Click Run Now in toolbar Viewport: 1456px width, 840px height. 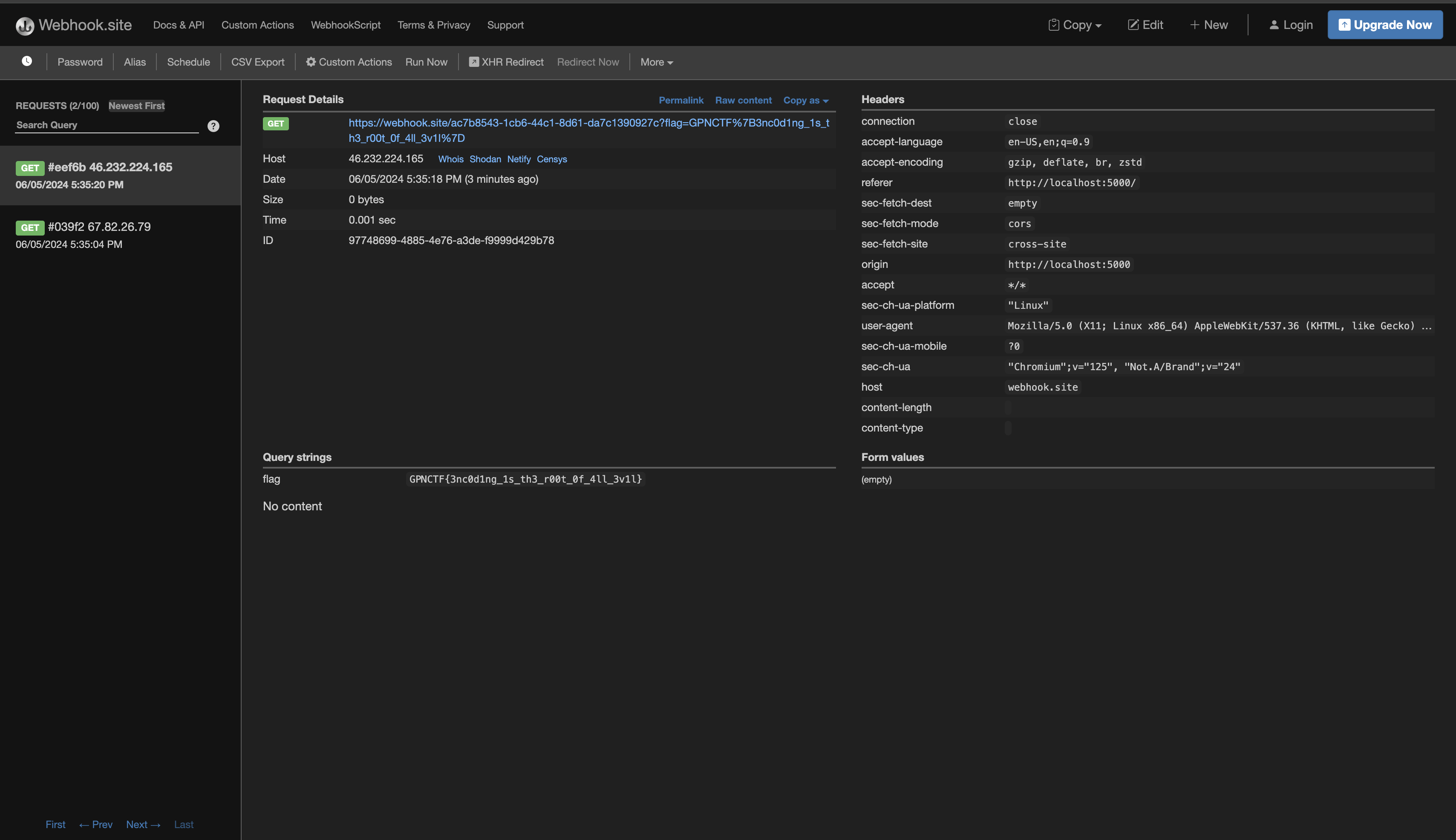tap(426, 62)
